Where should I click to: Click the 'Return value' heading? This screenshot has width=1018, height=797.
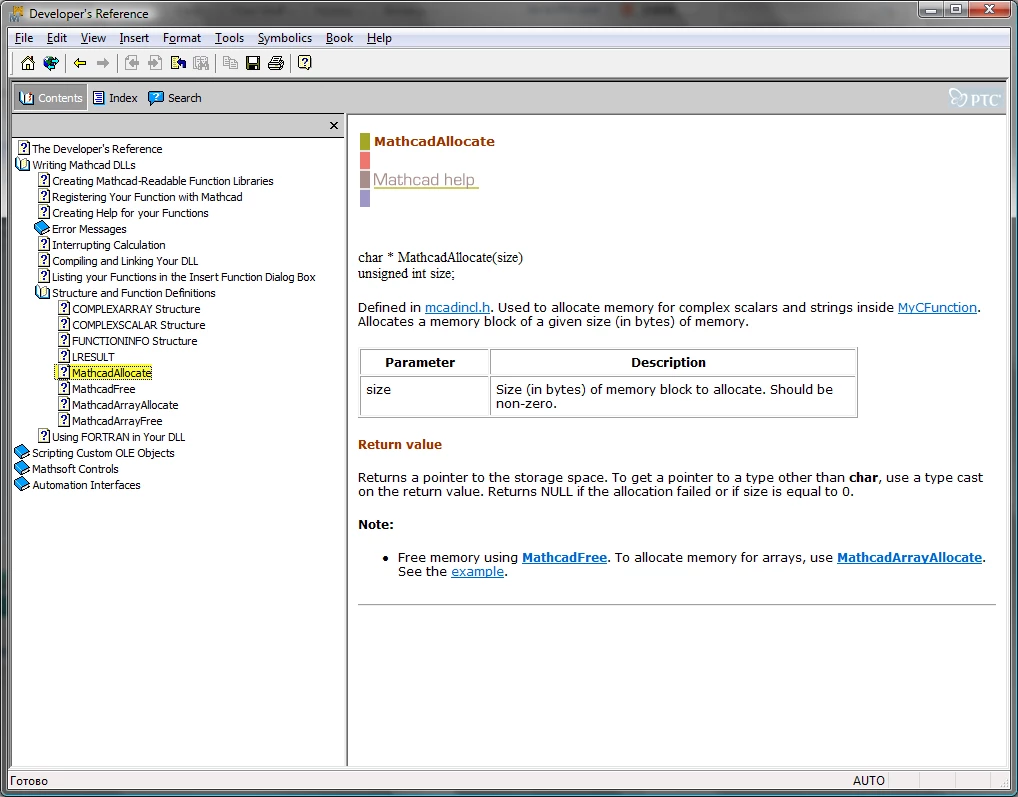pos(400,445)
